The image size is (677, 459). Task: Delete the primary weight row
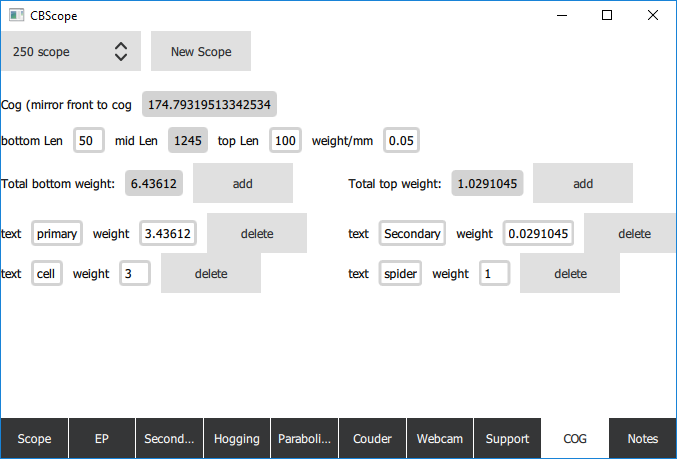tap(257, 233)
